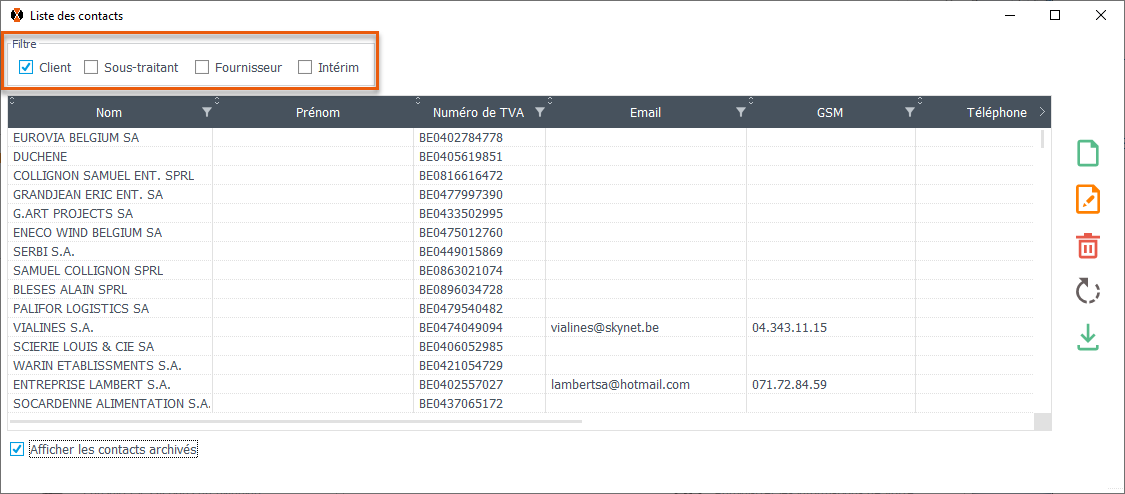Click the red trash delete icon
Screen dimensions: 1125x494
pos(1087,245)
